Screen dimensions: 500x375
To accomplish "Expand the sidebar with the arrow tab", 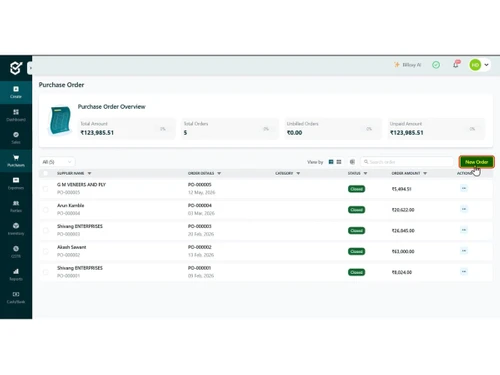I will 30,68.
